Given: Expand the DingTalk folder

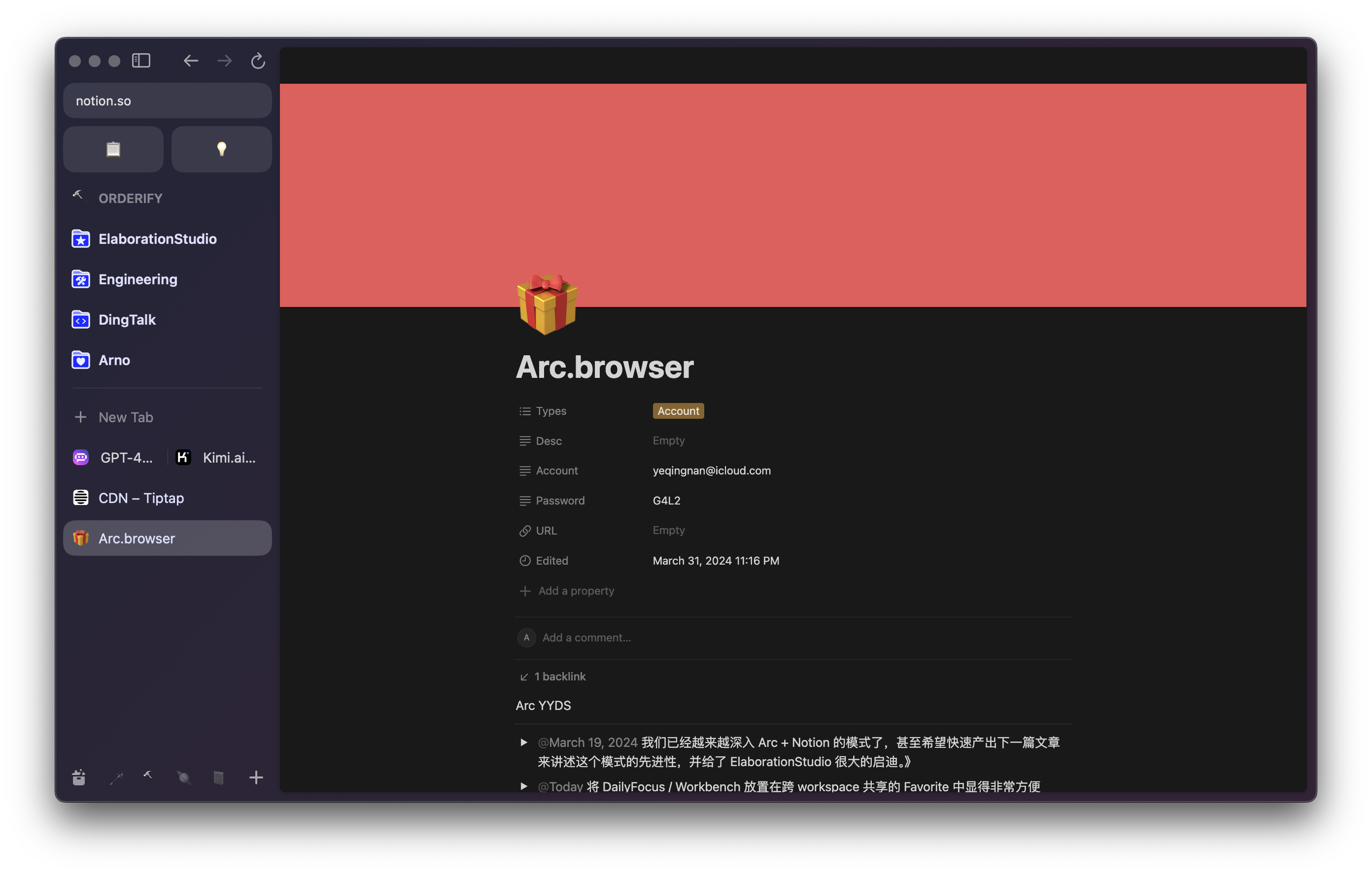Looking at the screenshot, I should 127,320.
